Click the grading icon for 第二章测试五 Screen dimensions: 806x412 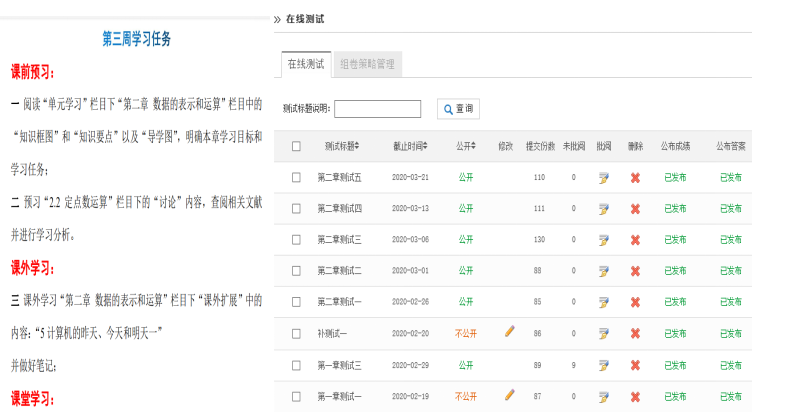[603, 178]
